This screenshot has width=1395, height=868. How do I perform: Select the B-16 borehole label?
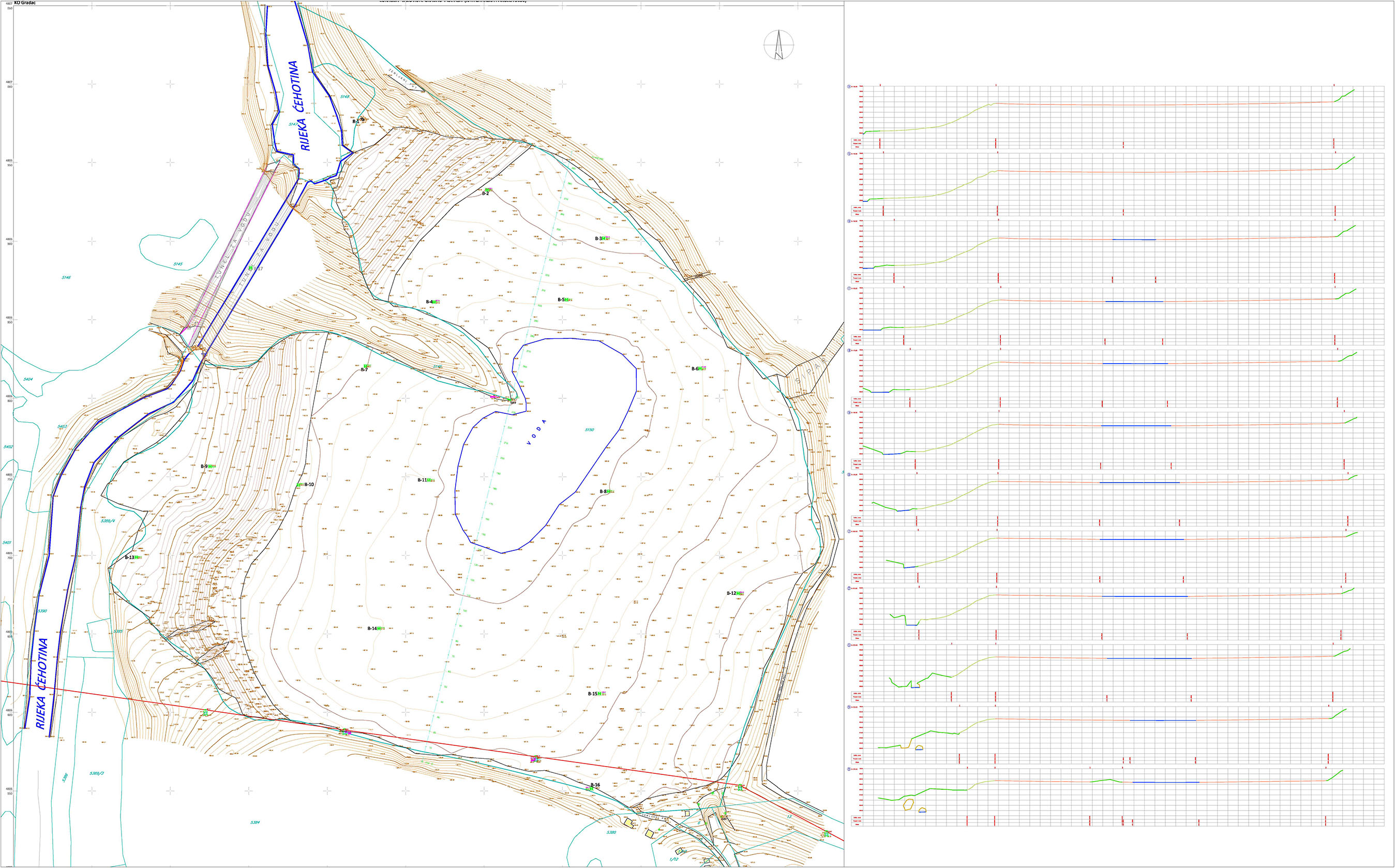[x=595, y=785]
